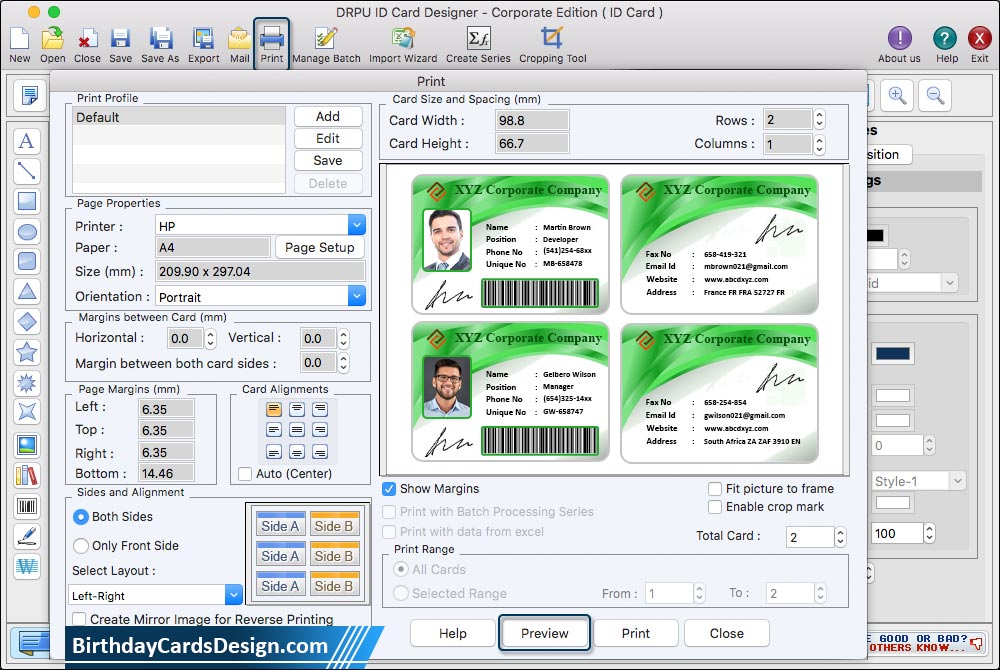Click the Save As toolbar icon
Image resolution: width=1000 pixels, height=670 pixels.
[x=160, y=44]
